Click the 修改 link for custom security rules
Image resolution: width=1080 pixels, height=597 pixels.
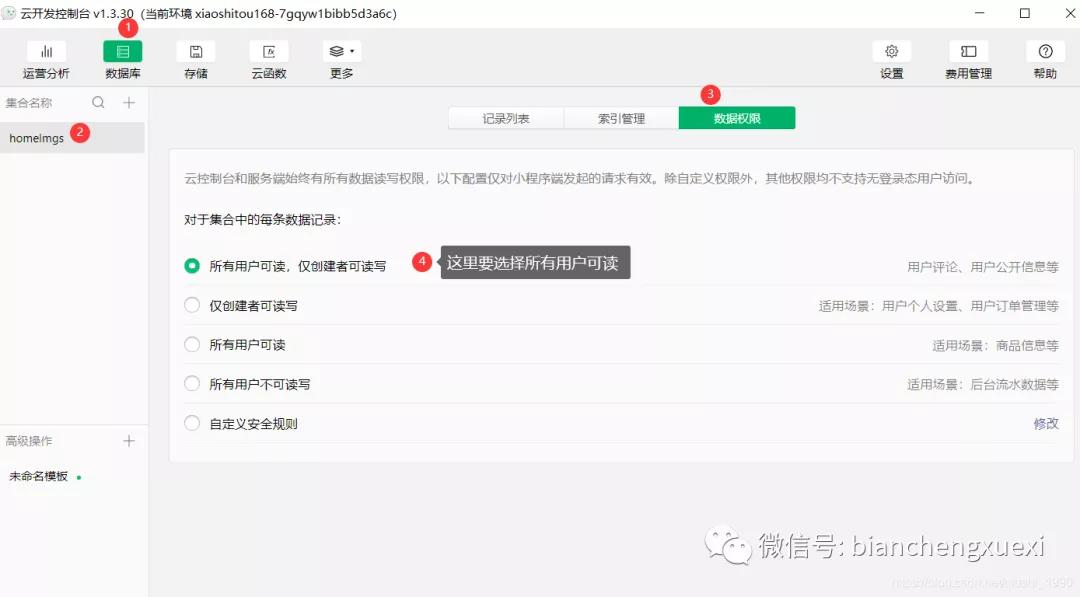click(1047, 423)
